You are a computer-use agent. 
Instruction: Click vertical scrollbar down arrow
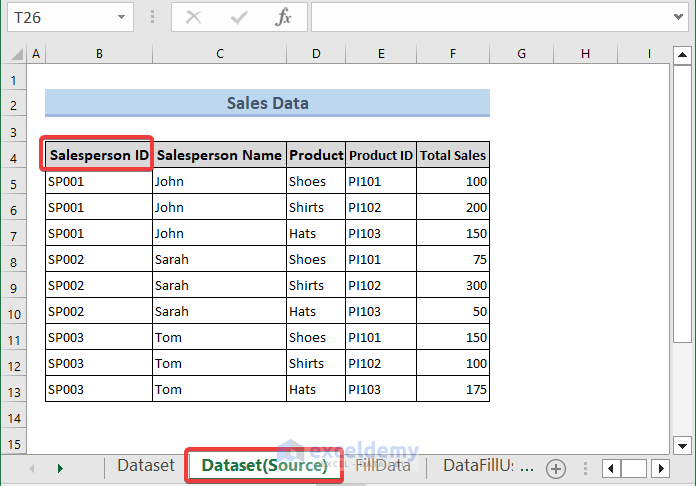pos(682,444)
